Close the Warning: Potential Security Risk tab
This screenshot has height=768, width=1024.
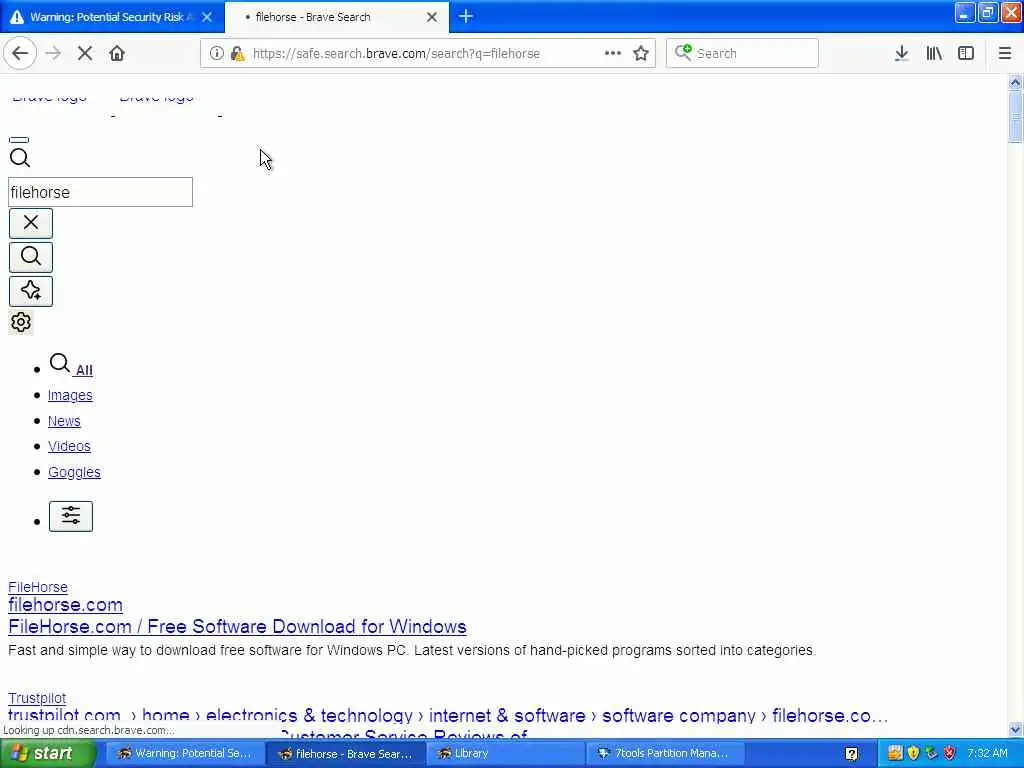(x=207, y=17)
